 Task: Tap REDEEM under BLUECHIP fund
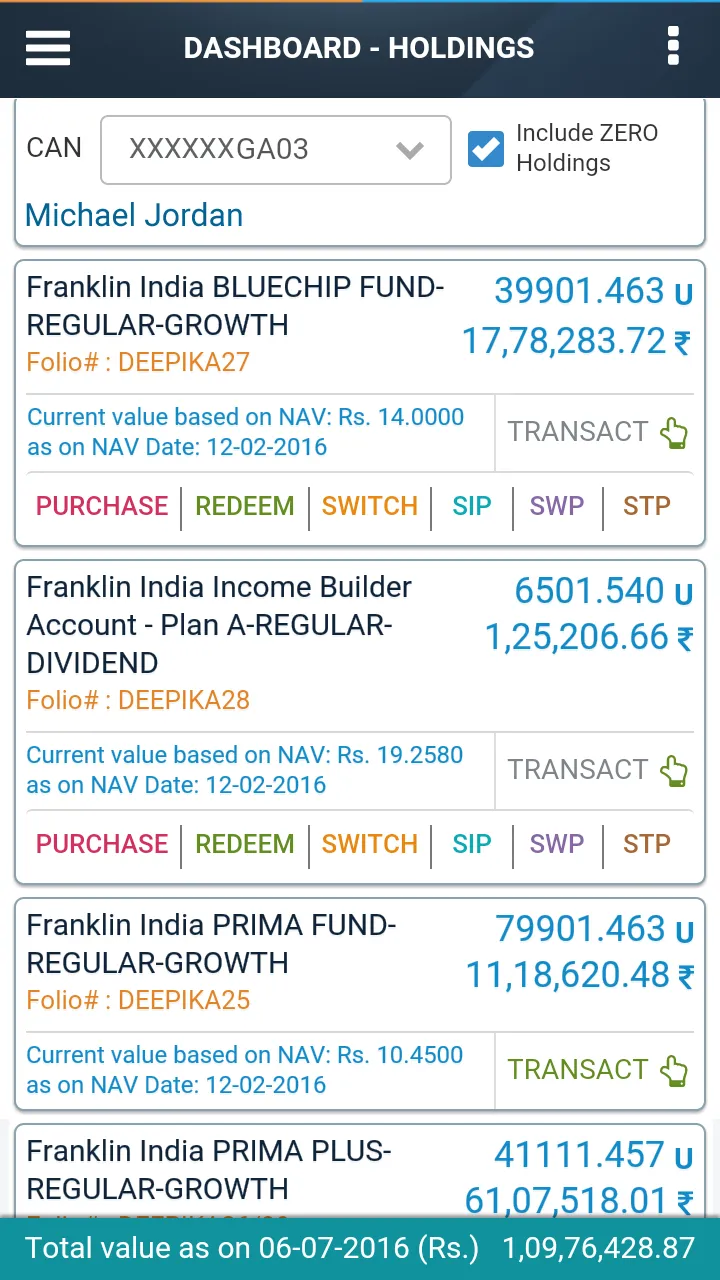245,506
